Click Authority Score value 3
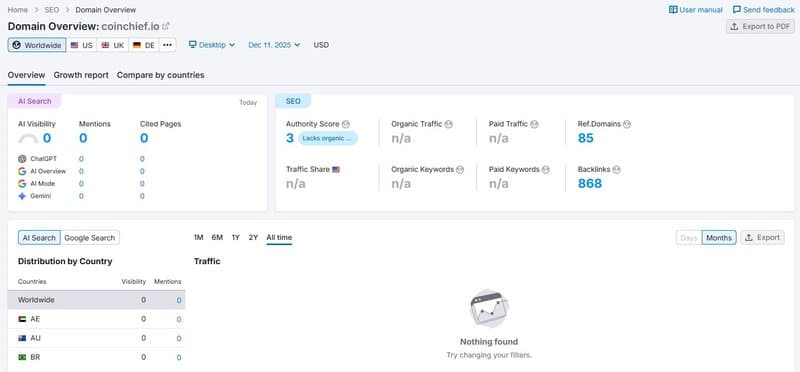 point(290,138)
